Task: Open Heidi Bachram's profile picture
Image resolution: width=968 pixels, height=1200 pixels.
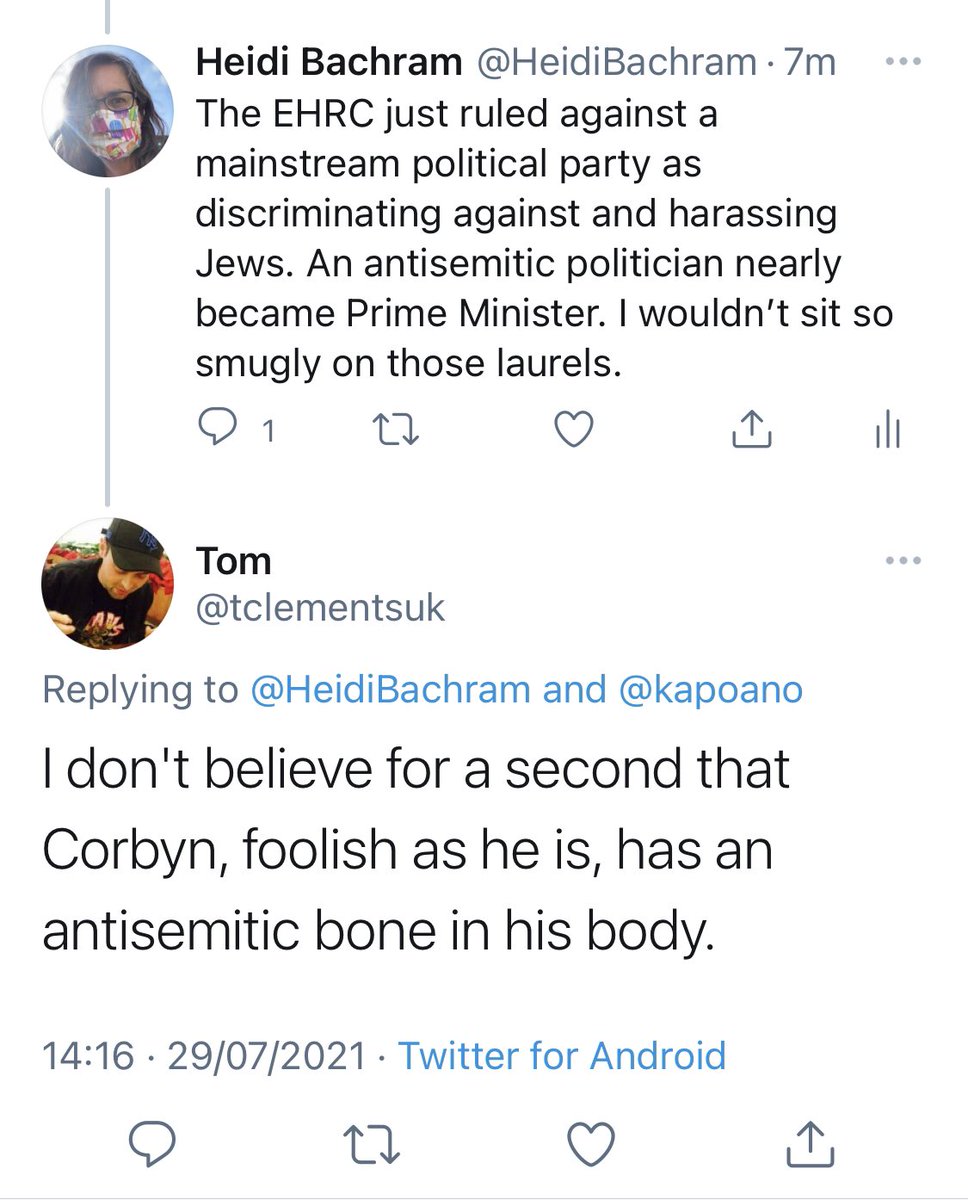Action: (x=107, y=111)
